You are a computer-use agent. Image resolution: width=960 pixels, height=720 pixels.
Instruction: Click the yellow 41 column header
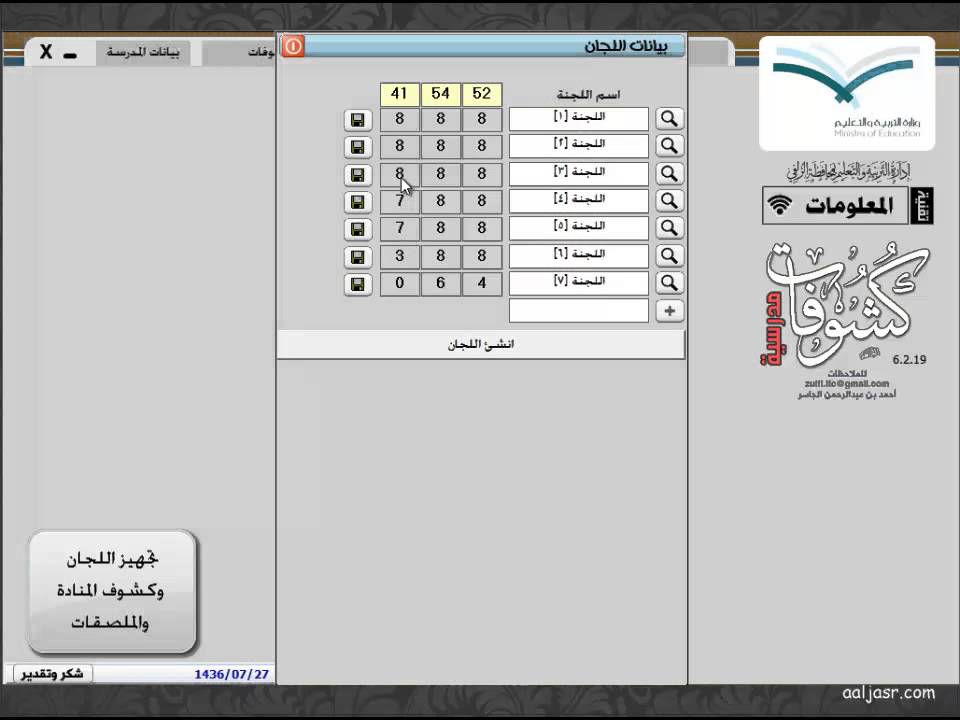click(399, 94)
